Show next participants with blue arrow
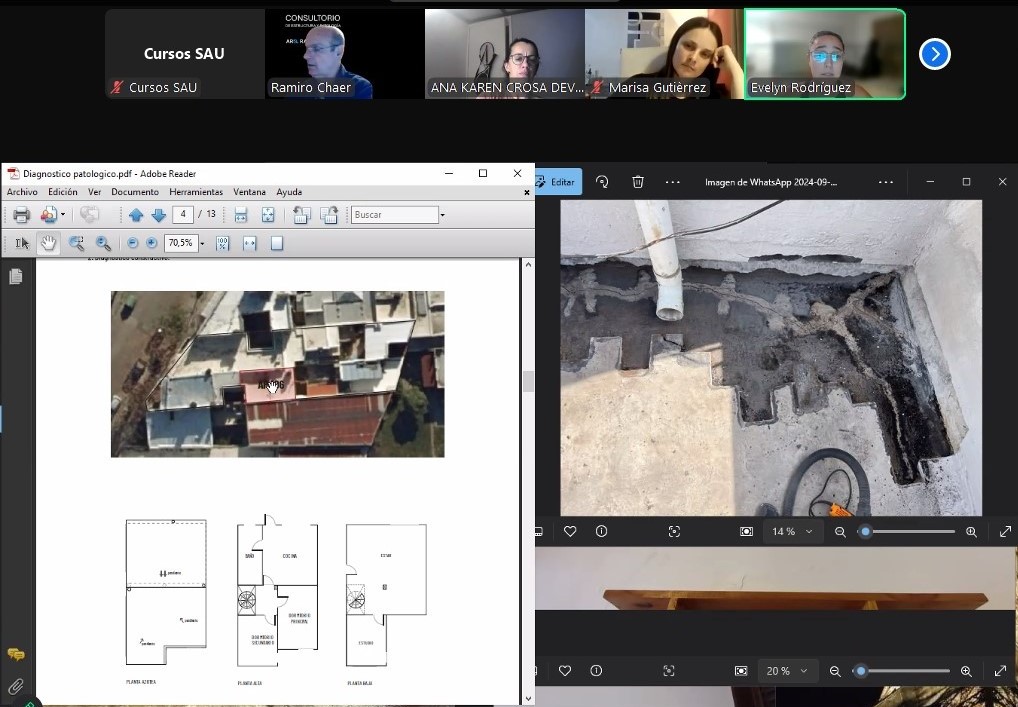The height and width of the screenshot is (707, 1018). 935,54
